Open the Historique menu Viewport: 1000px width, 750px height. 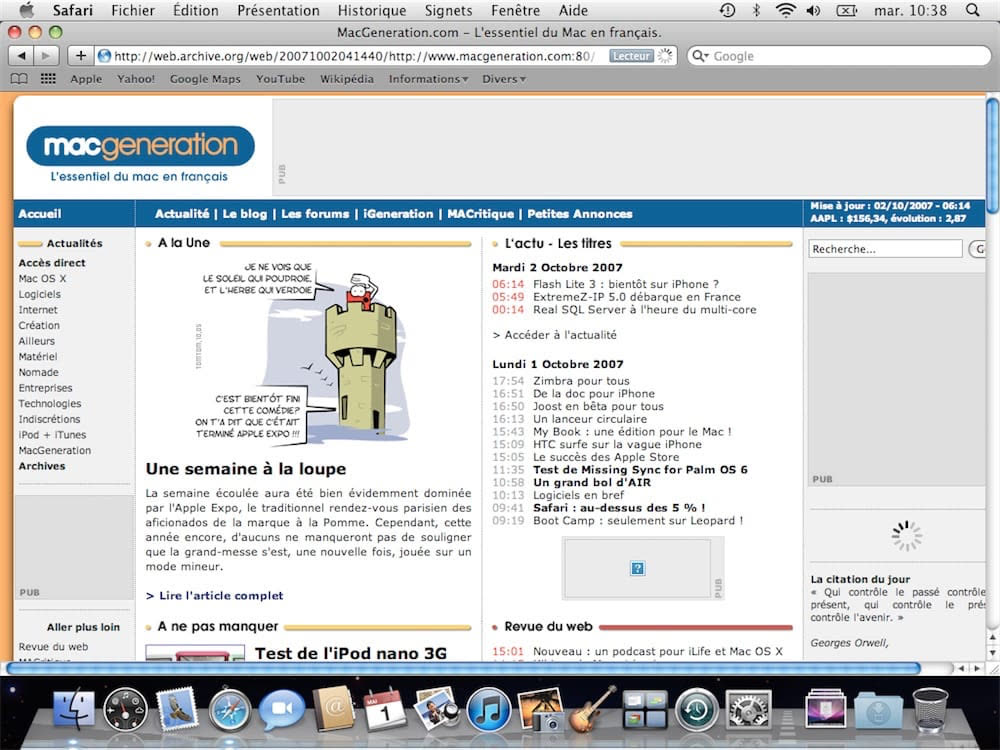click(x=371, y=11)
